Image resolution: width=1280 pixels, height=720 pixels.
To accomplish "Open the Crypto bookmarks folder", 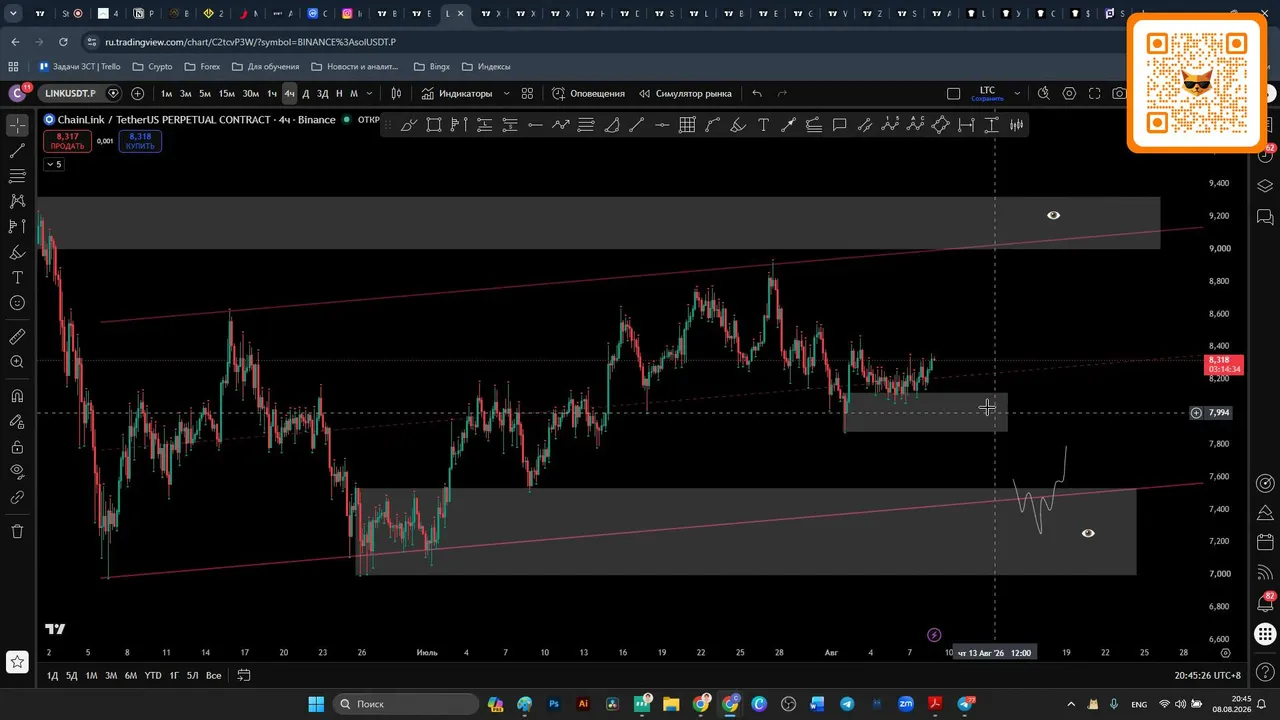I will 152,67.
